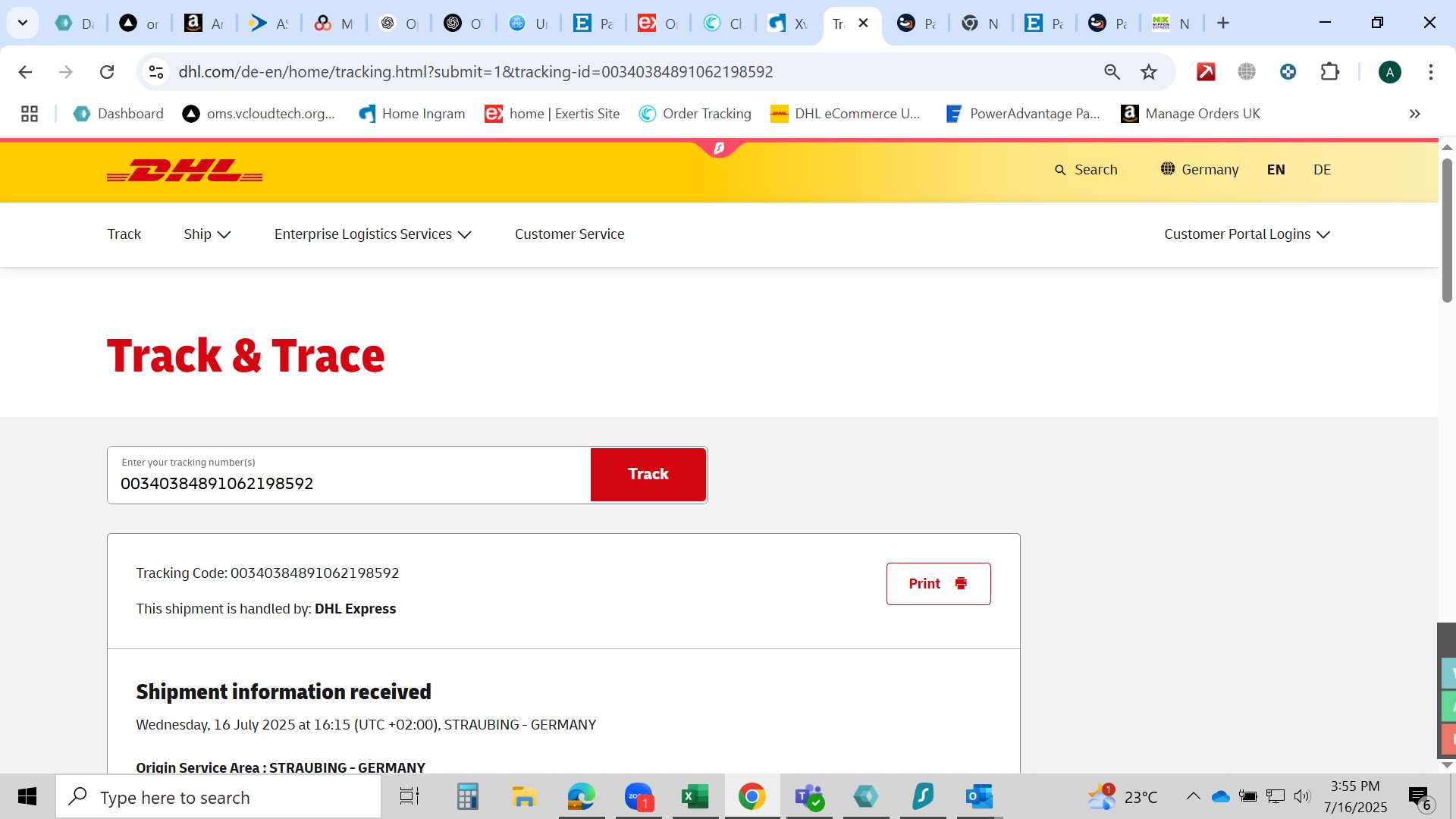Click the Germany globe country selector
Viewport: 1456px width, 819px height.
click(1199, 169)
